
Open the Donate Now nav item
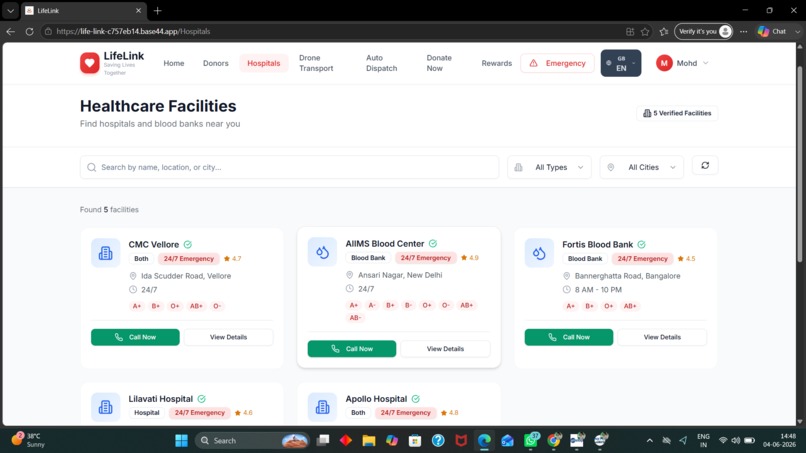(439, 63)
